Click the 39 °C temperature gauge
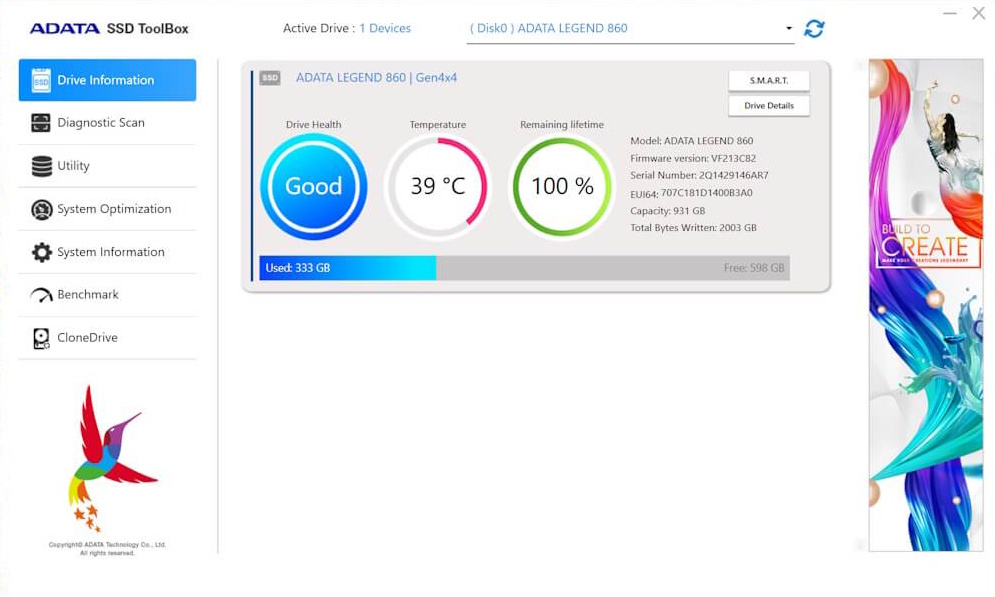The width and height of the screenshot is (995, 597). [x=438, y=187]
